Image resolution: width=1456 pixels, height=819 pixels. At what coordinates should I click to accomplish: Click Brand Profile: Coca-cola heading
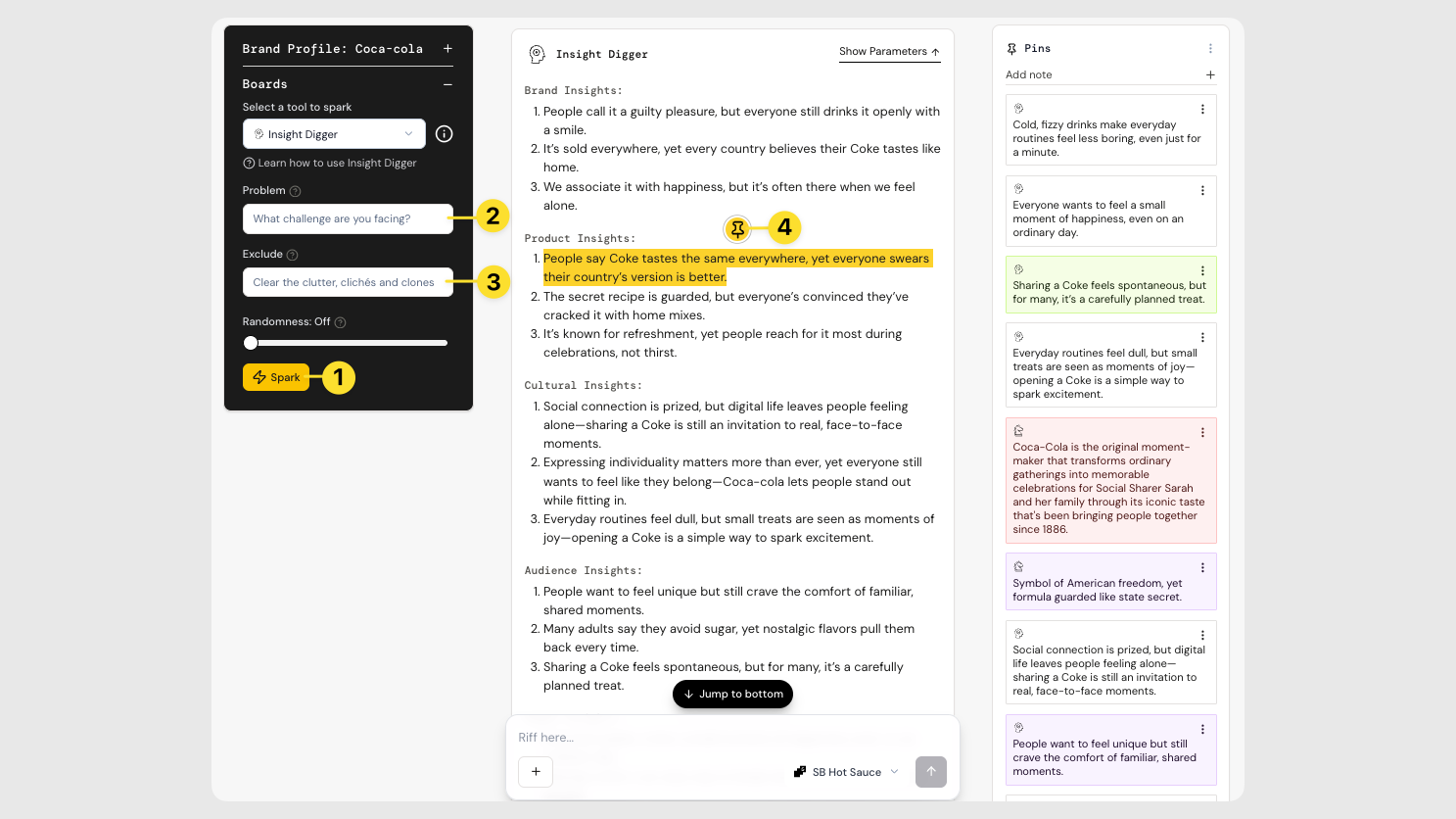coord(333,48)
